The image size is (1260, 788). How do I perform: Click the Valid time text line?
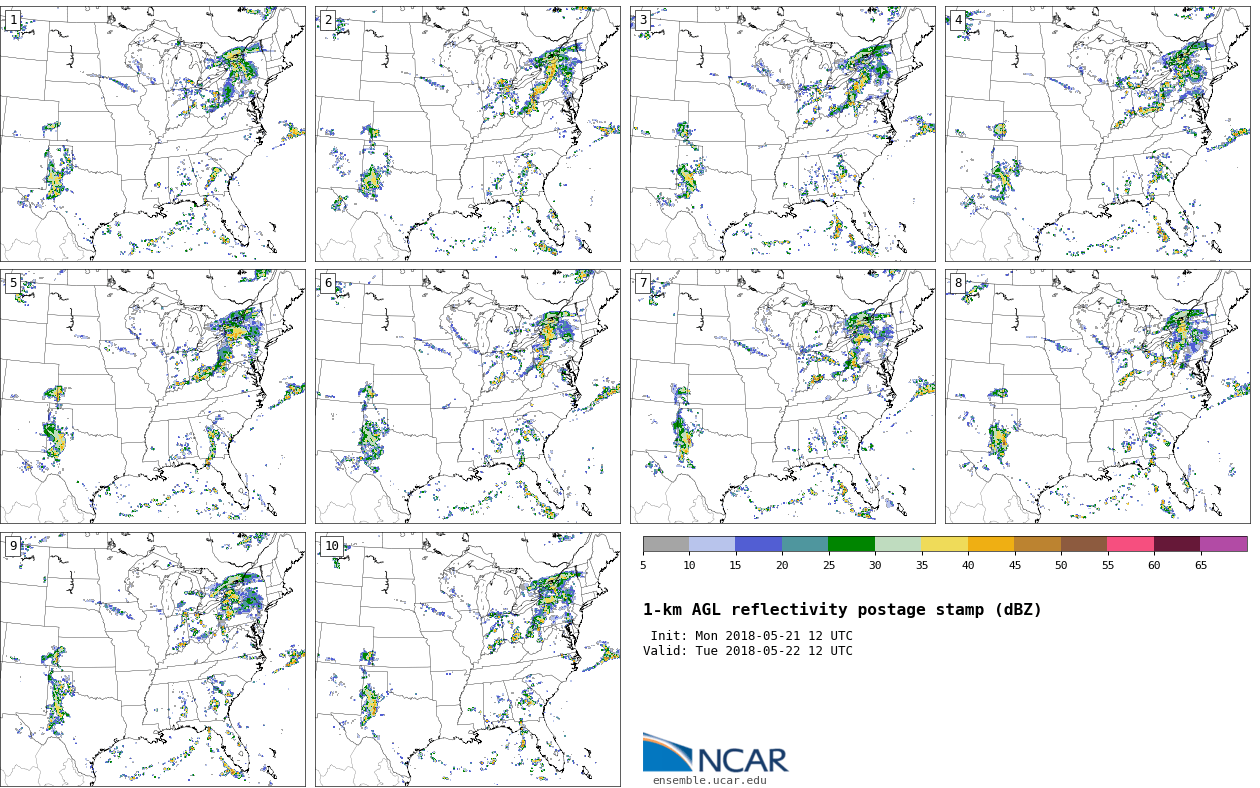[747, 651]
